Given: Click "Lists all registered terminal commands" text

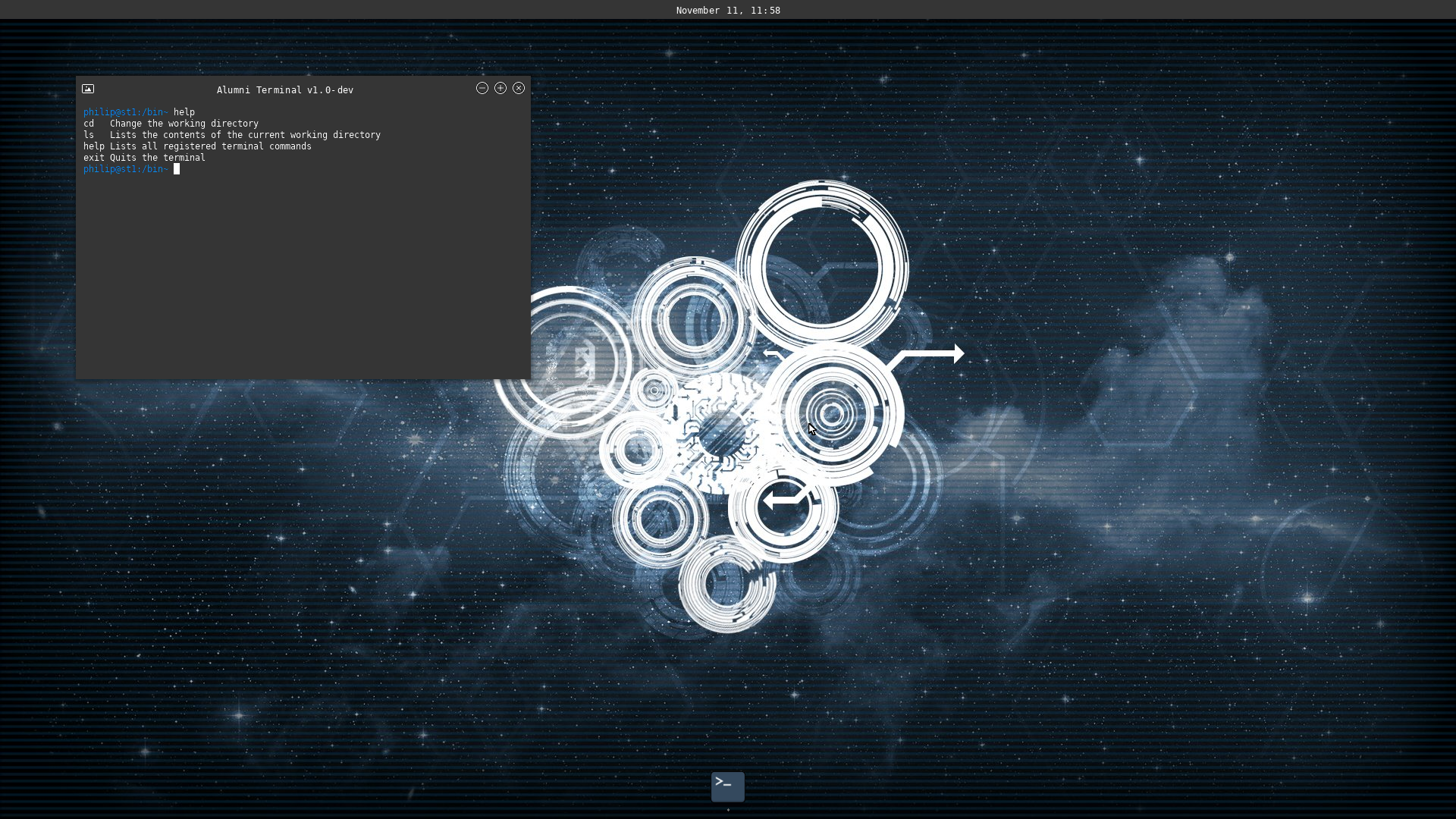Looking at the screenshot, I should pyautogui.click(x=211, y=146).
